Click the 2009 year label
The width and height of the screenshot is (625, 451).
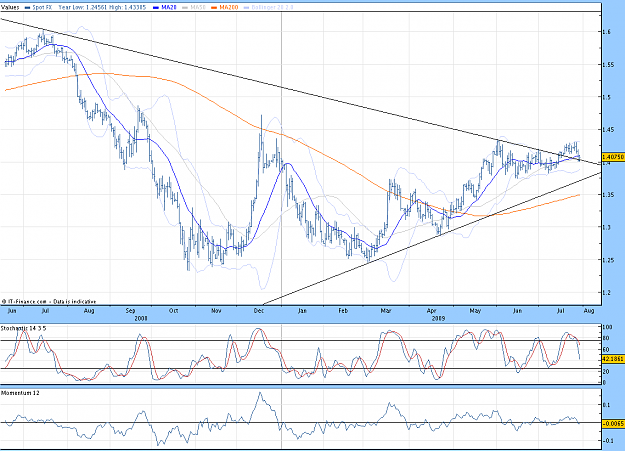pyautogui.click(x=438, y=318)
